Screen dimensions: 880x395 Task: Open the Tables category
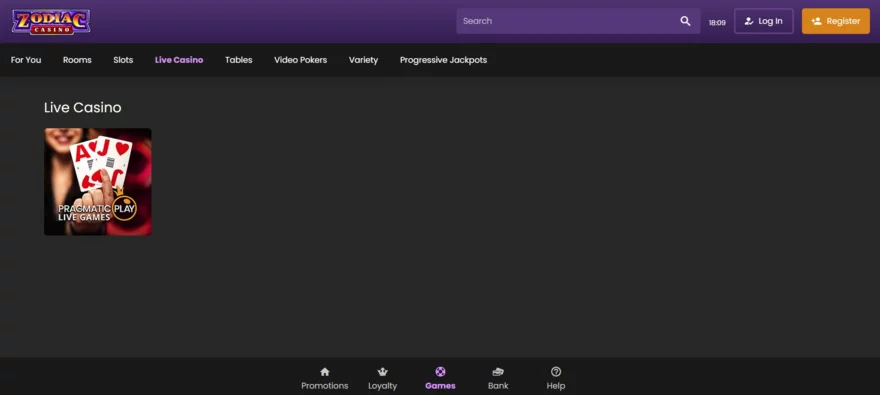point(239,59)
